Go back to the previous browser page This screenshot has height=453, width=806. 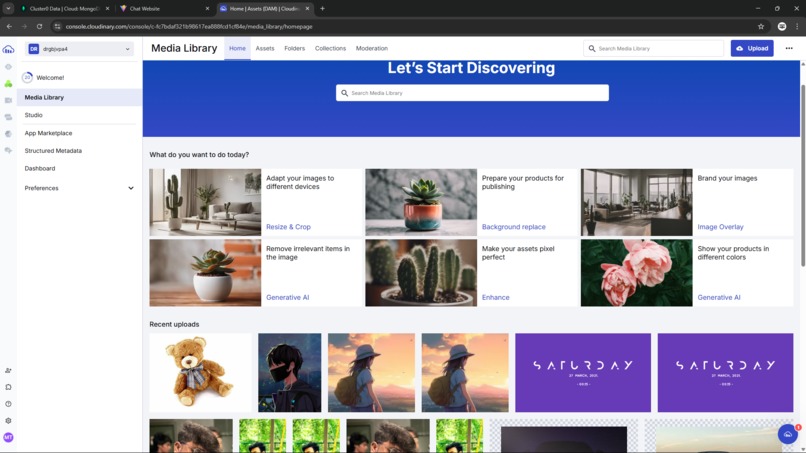(9, 26)
